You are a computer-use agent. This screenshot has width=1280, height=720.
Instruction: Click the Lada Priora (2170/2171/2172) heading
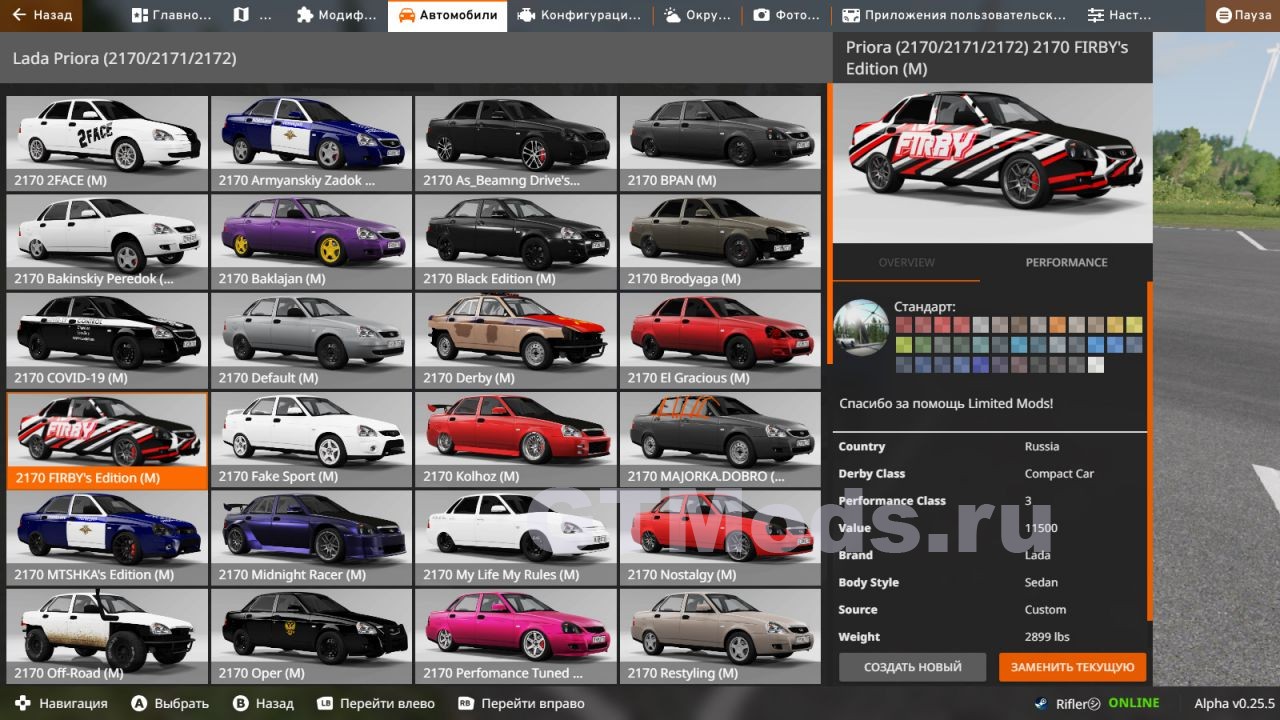point(124,58)
